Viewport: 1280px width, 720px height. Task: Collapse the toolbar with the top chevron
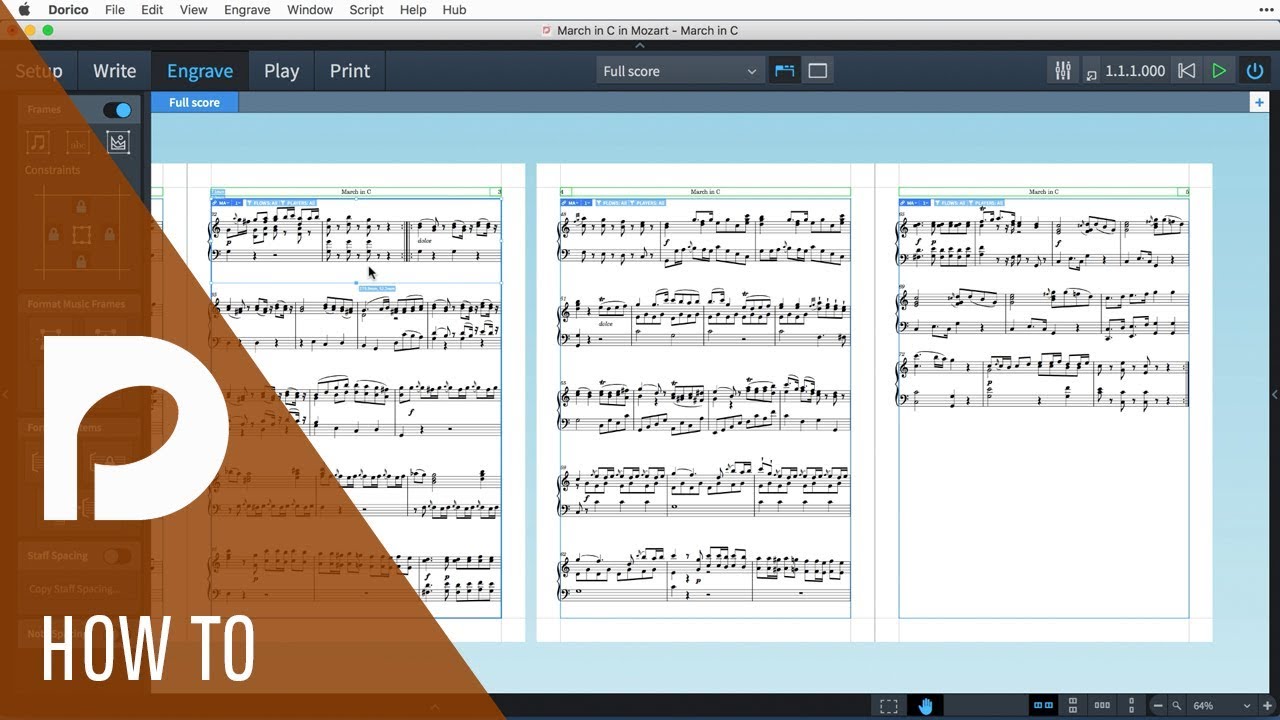pyautogui.click(x=640, y=45)
